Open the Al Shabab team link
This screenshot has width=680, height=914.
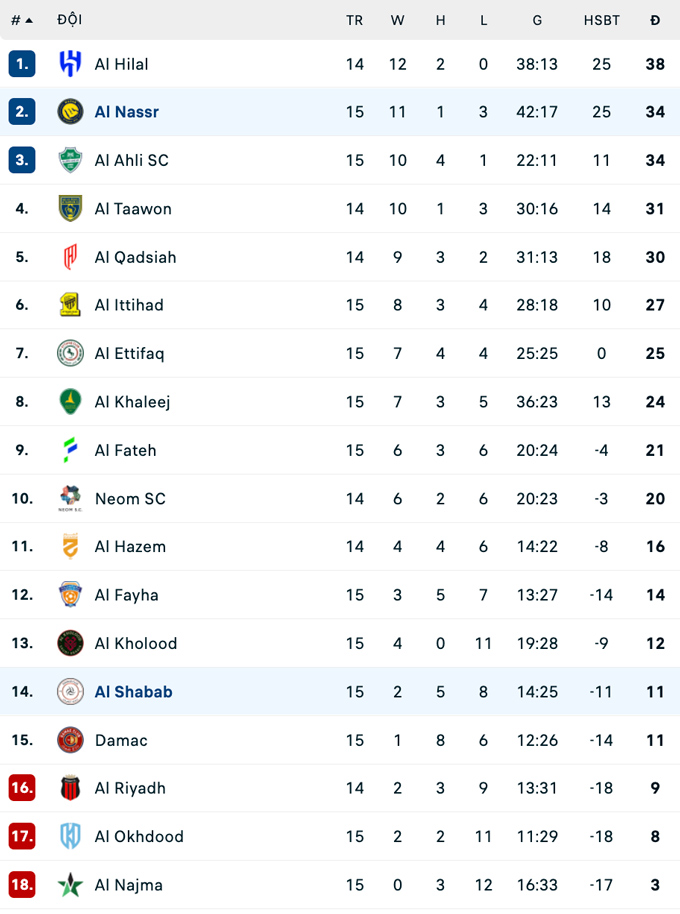click(133, 692)
